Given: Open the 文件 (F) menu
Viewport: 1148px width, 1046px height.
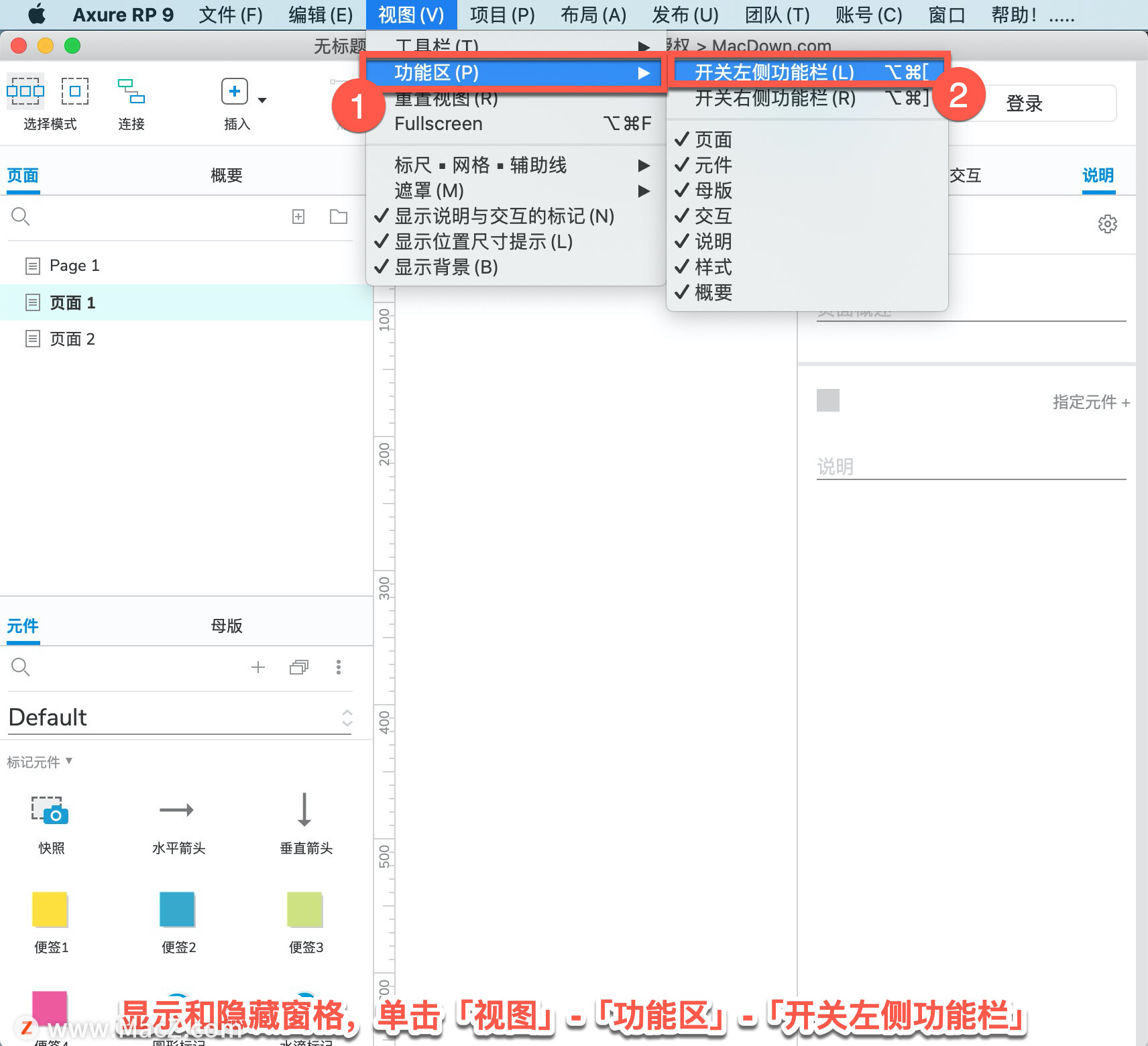Looking at the screenshot, I should pos(231,14).
